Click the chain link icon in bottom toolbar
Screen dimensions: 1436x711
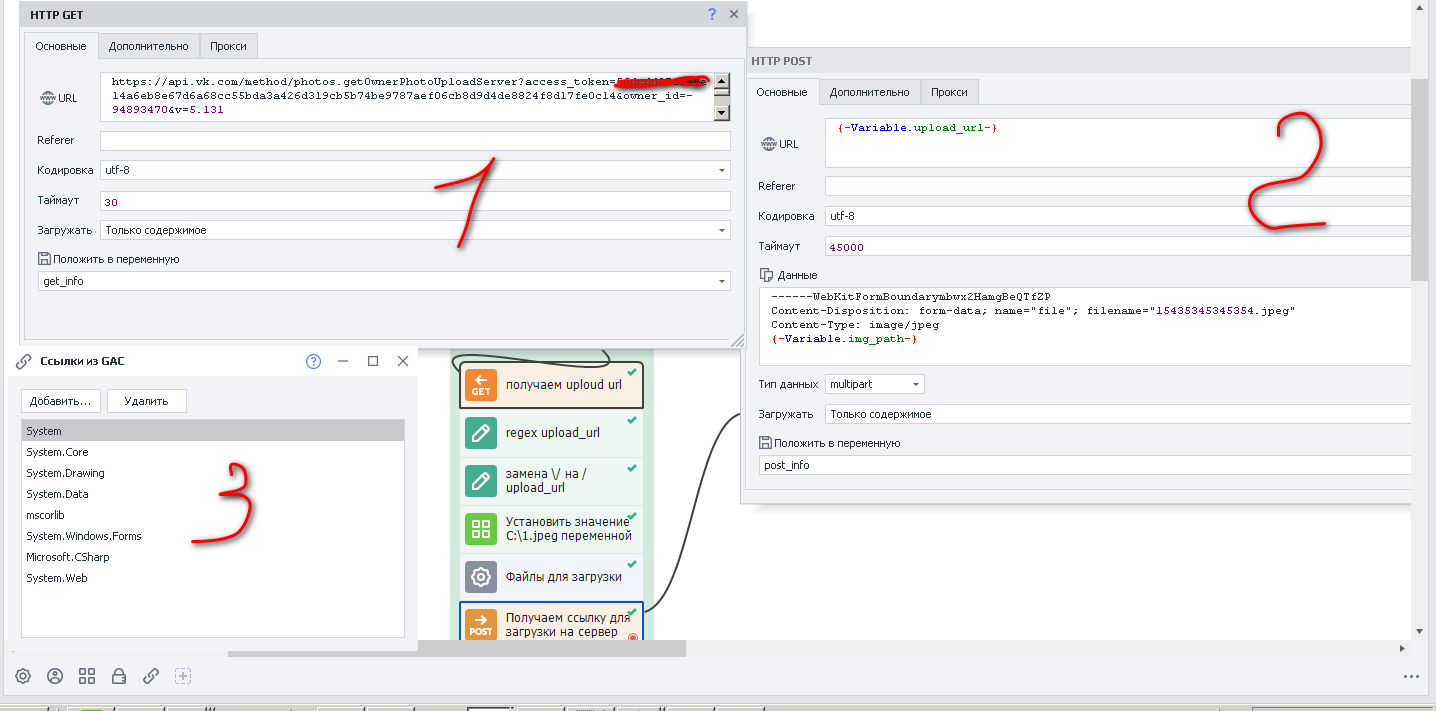tap(151, 675)
